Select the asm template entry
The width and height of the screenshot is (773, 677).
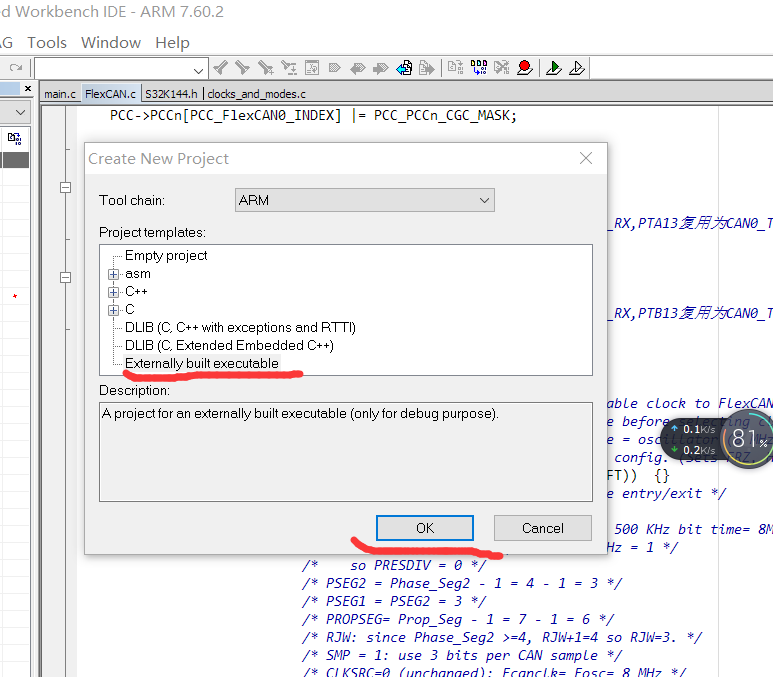coord(138,274)
